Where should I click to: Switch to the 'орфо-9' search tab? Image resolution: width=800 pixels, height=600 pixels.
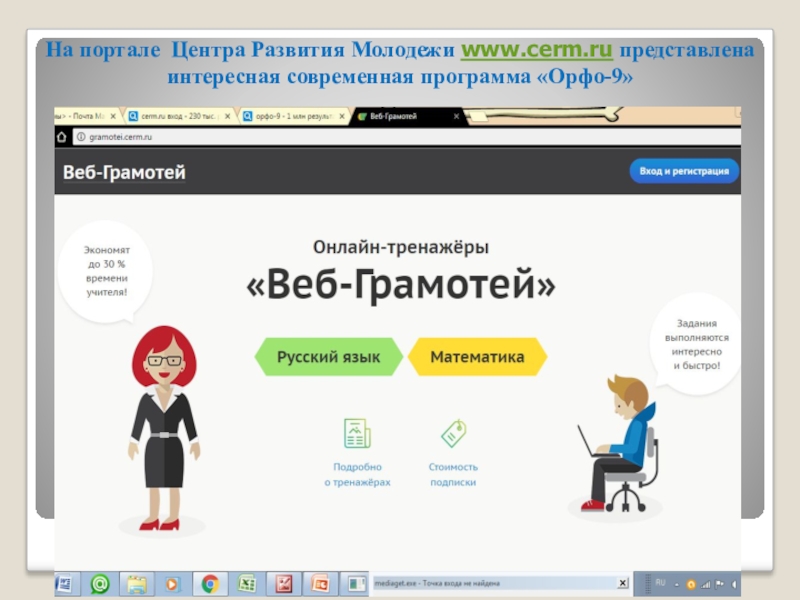pyautogui.click(x=294, y=116)
